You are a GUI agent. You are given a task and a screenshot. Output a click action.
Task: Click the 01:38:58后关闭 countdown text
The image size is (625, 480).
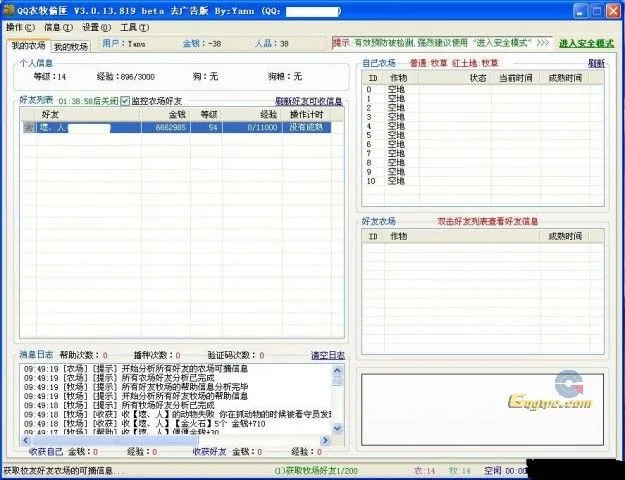88,102
